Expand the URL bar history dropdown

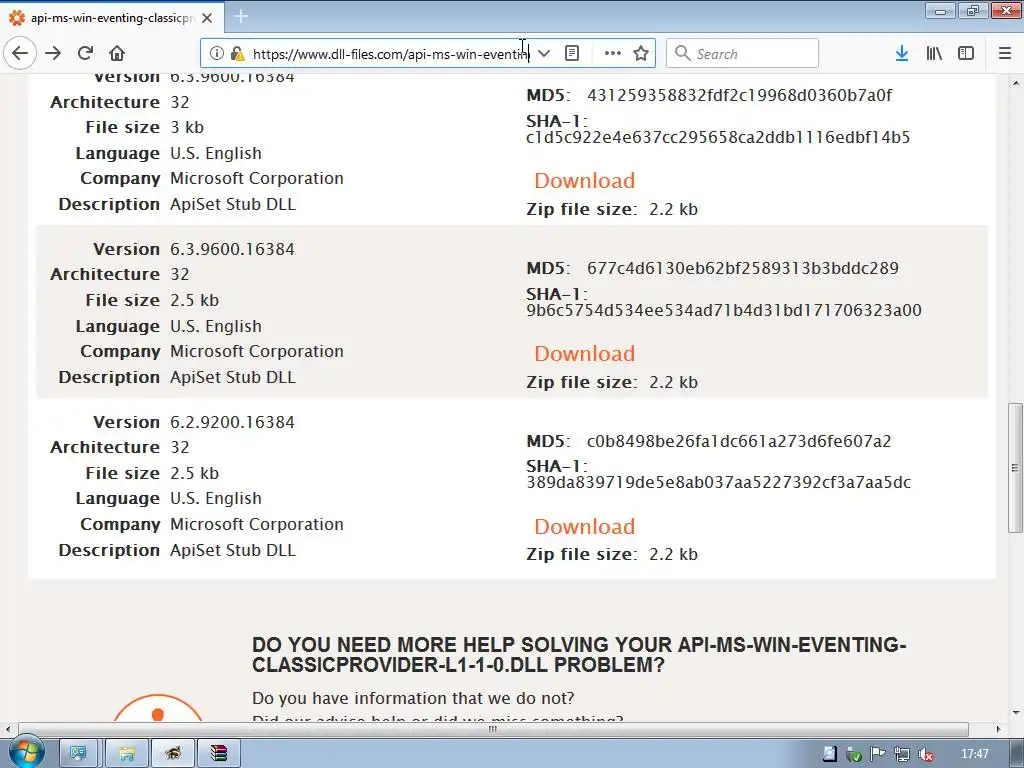pyautogui.click(x=544, y=54)
